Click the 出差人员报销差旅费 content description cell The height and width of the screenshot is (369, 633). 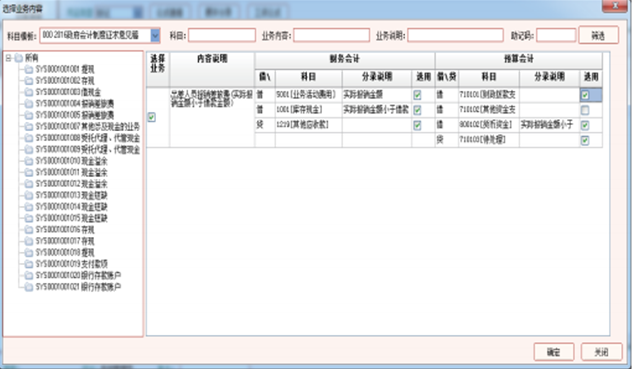pos(212,117)
